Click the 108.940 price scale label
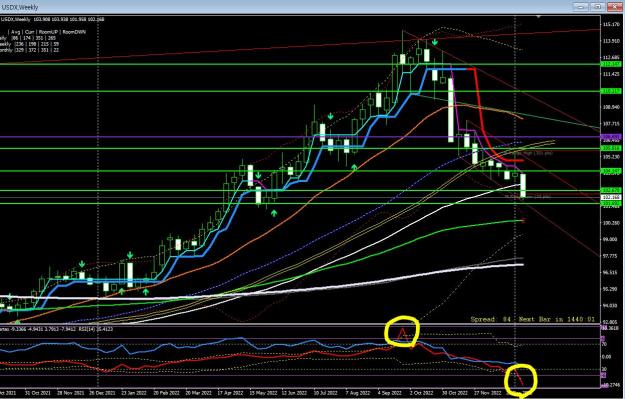Image resolution: width=625 pixels, height=399 pixels. 611,107
